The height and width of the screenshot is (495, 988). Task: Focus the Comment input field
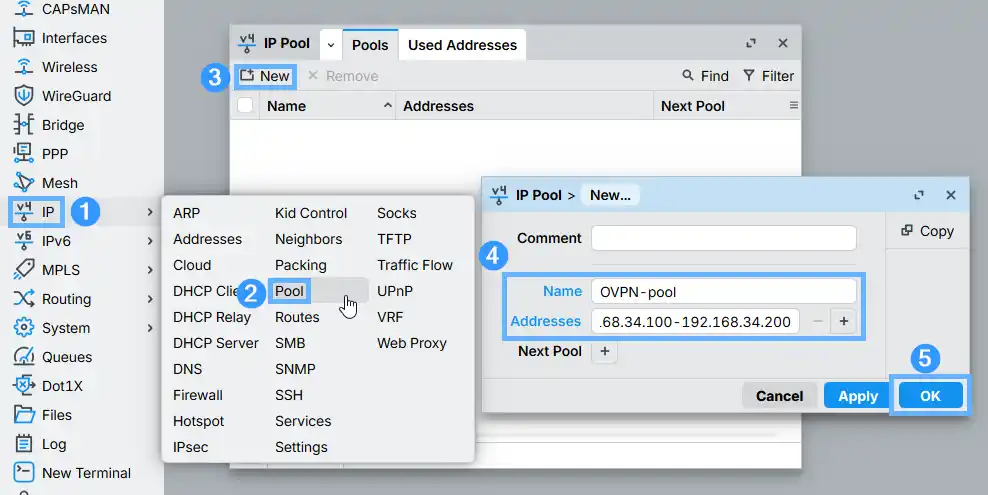pos(723,238)
